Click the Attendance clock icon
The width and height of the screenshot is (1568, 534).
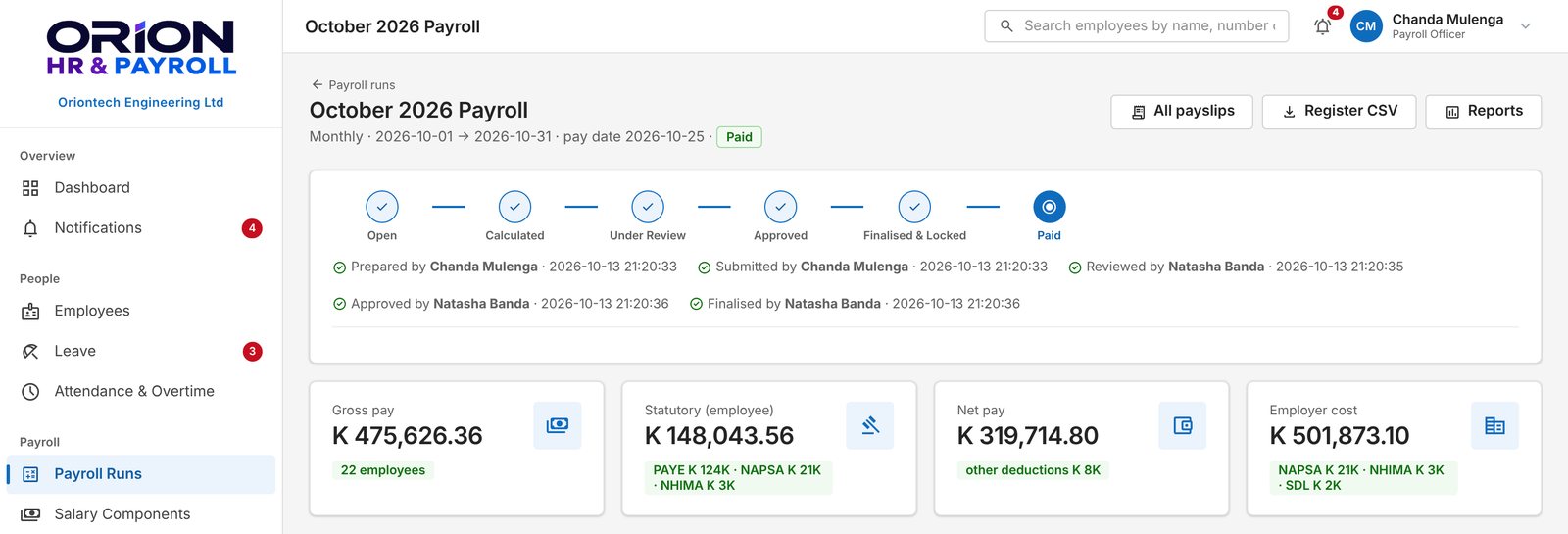click(x=30, y=392)
